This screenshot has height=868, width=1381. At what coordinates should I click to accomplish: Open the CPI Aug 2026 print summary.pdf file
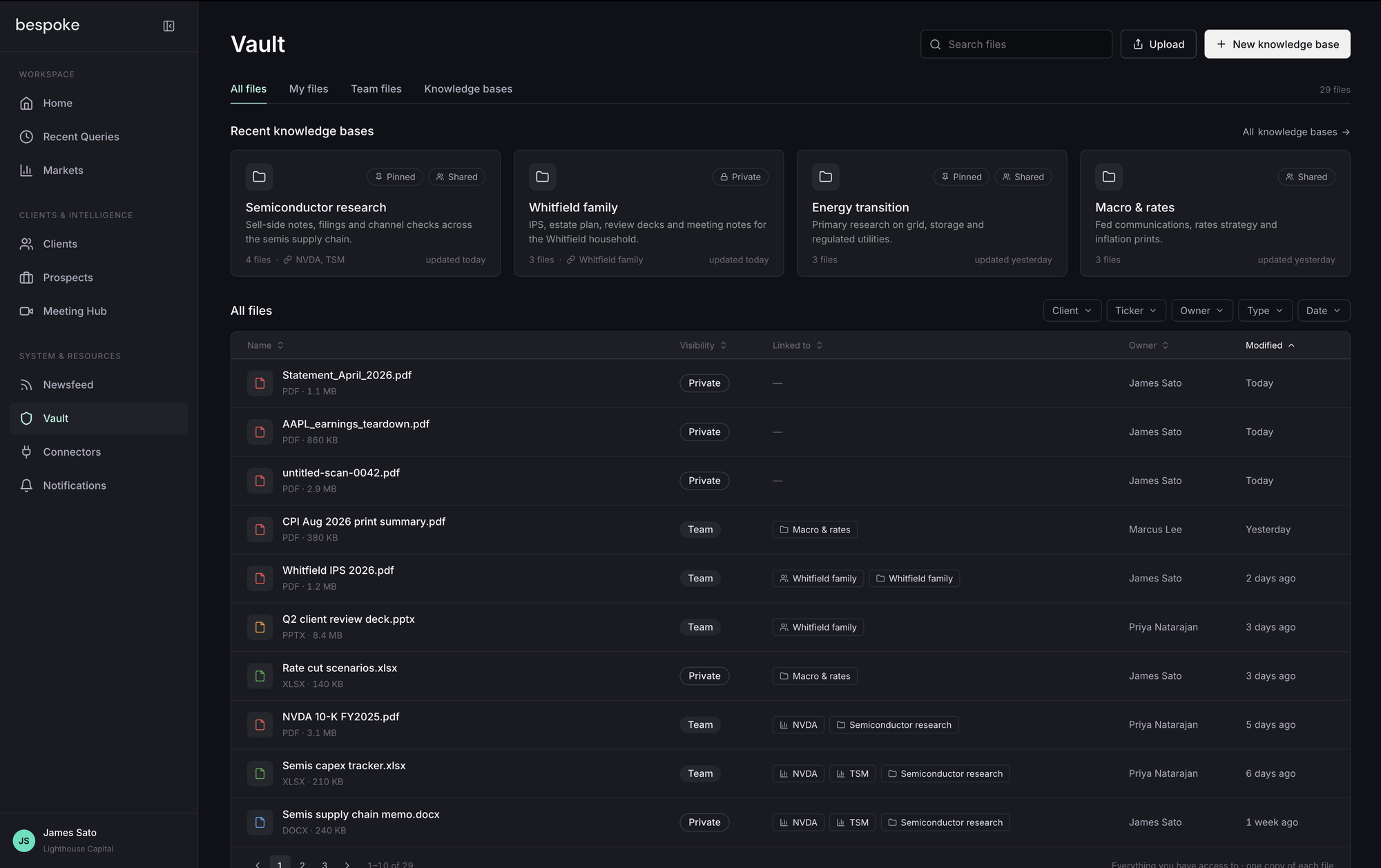coord(364,521)
